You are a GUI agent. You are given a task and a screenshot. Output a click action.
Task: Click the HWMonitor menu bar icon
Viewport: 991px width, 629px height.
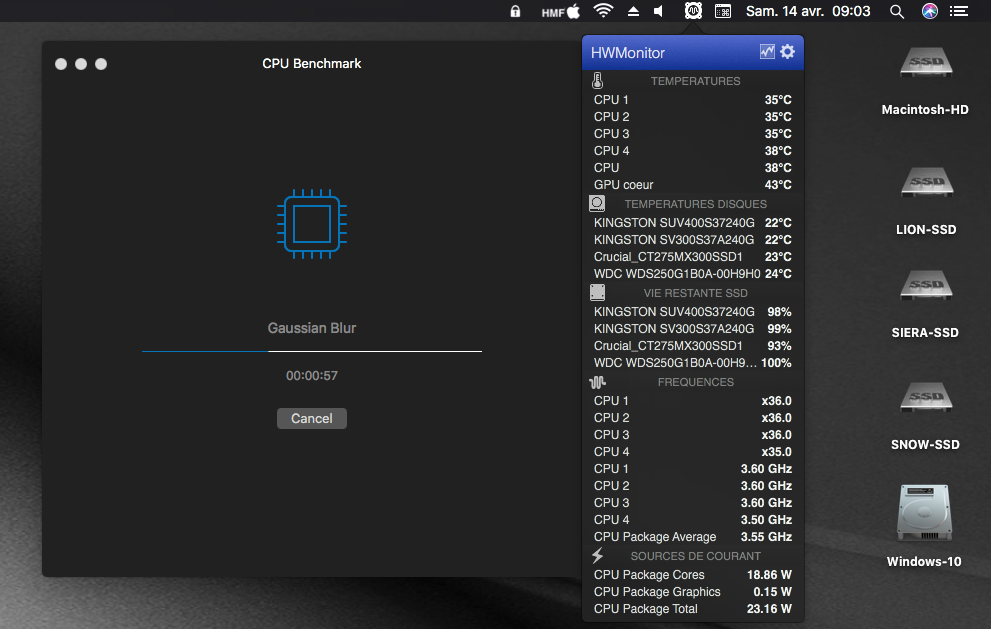(x=693, y=11)
